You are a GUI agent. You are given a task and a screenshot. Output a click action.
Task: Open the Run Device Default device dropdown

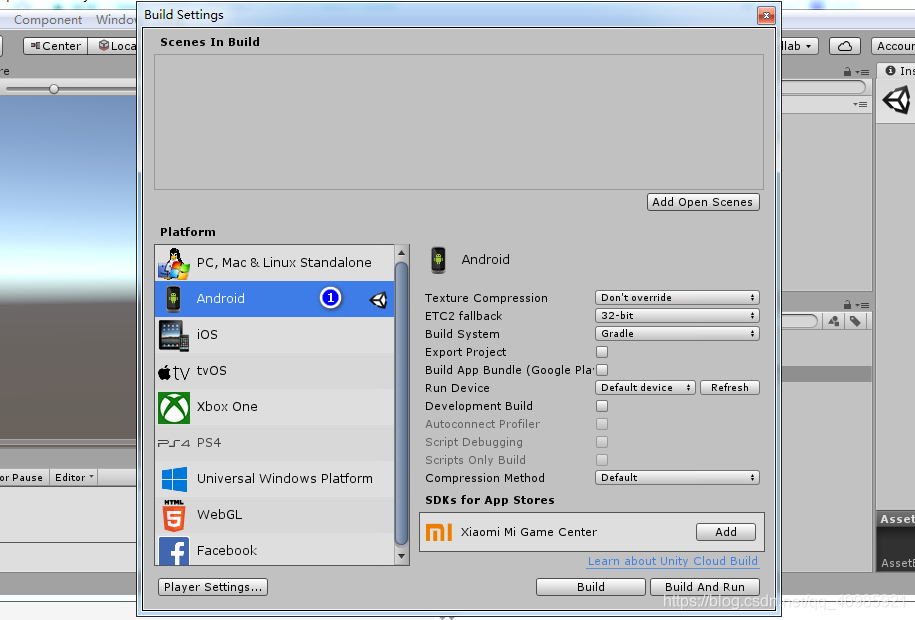(x=645, y=388)
